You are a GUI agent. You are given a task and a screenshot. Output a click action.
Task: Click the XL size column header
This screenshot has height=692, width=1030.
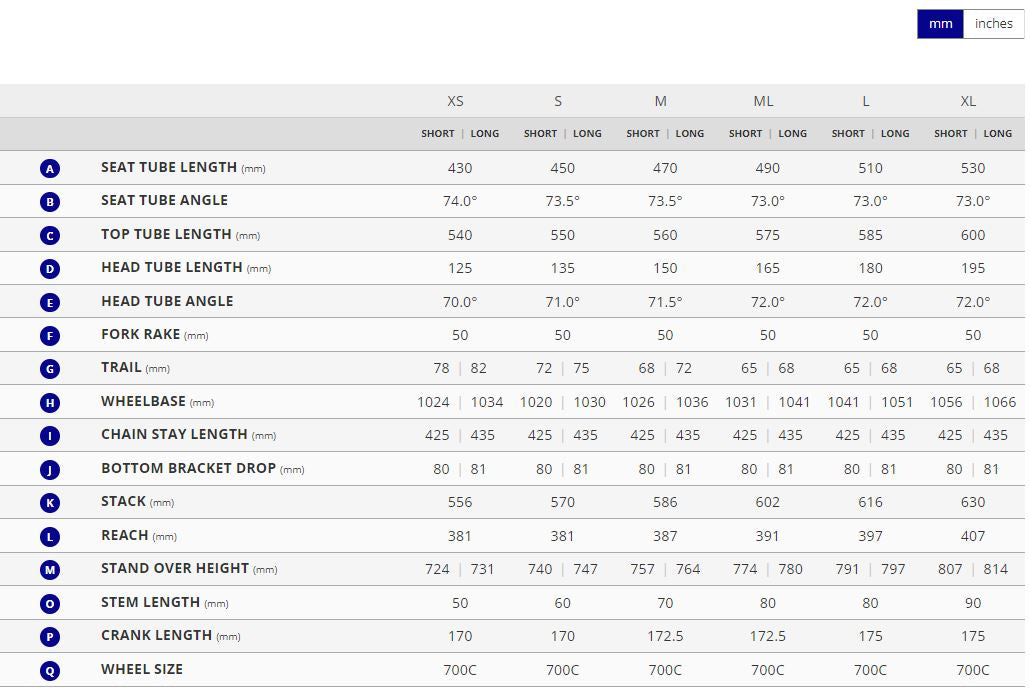pos(968,101)
